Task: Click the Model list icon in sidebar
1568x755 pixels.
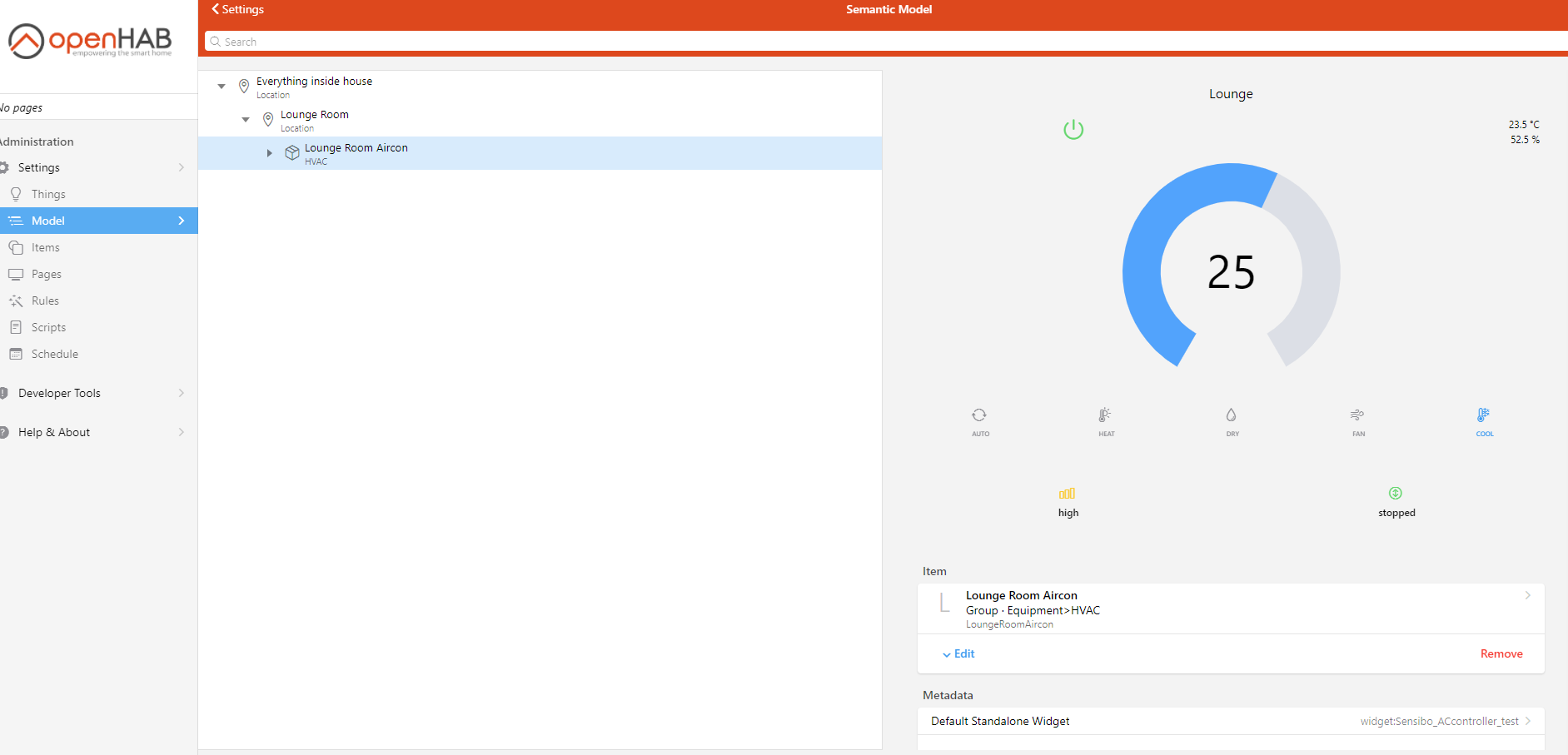Action: (x=16, y=221)
